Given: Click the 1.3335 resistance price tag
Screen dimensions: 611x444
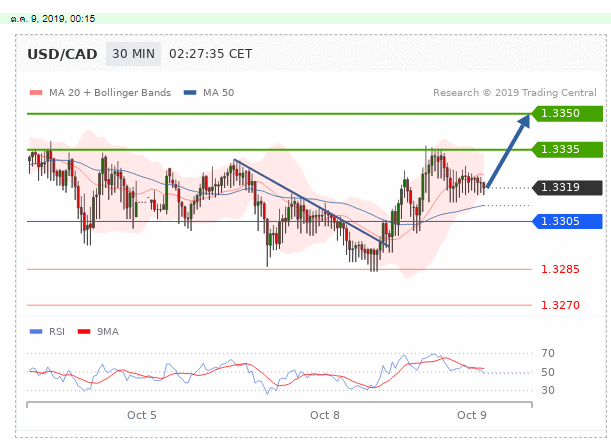Looking at the screenshot, I should (567, 149).
